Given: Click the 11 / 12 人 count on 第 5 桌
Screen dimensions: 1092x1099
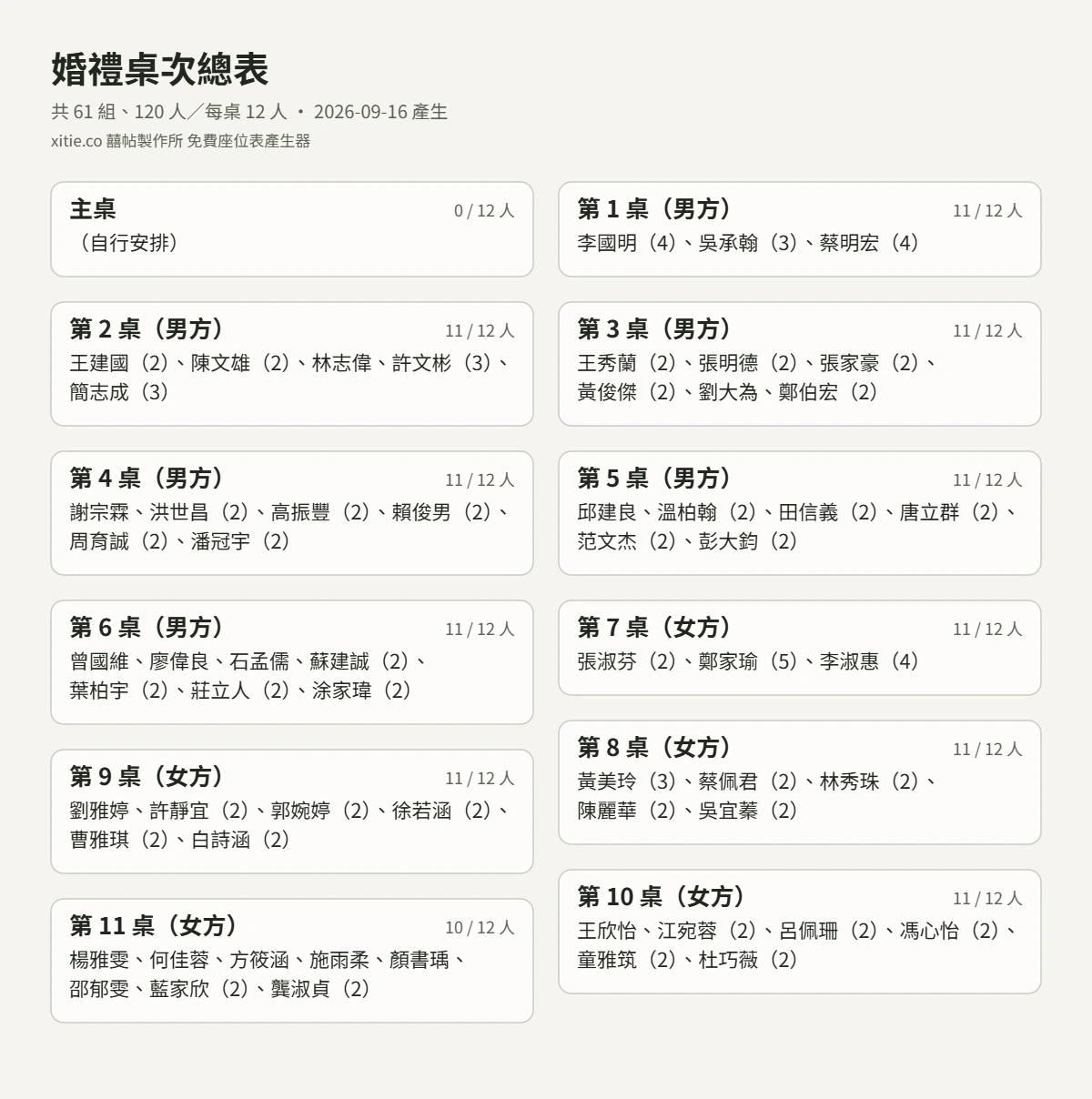Looking at the screenshot, I should (x=987, y=480).
